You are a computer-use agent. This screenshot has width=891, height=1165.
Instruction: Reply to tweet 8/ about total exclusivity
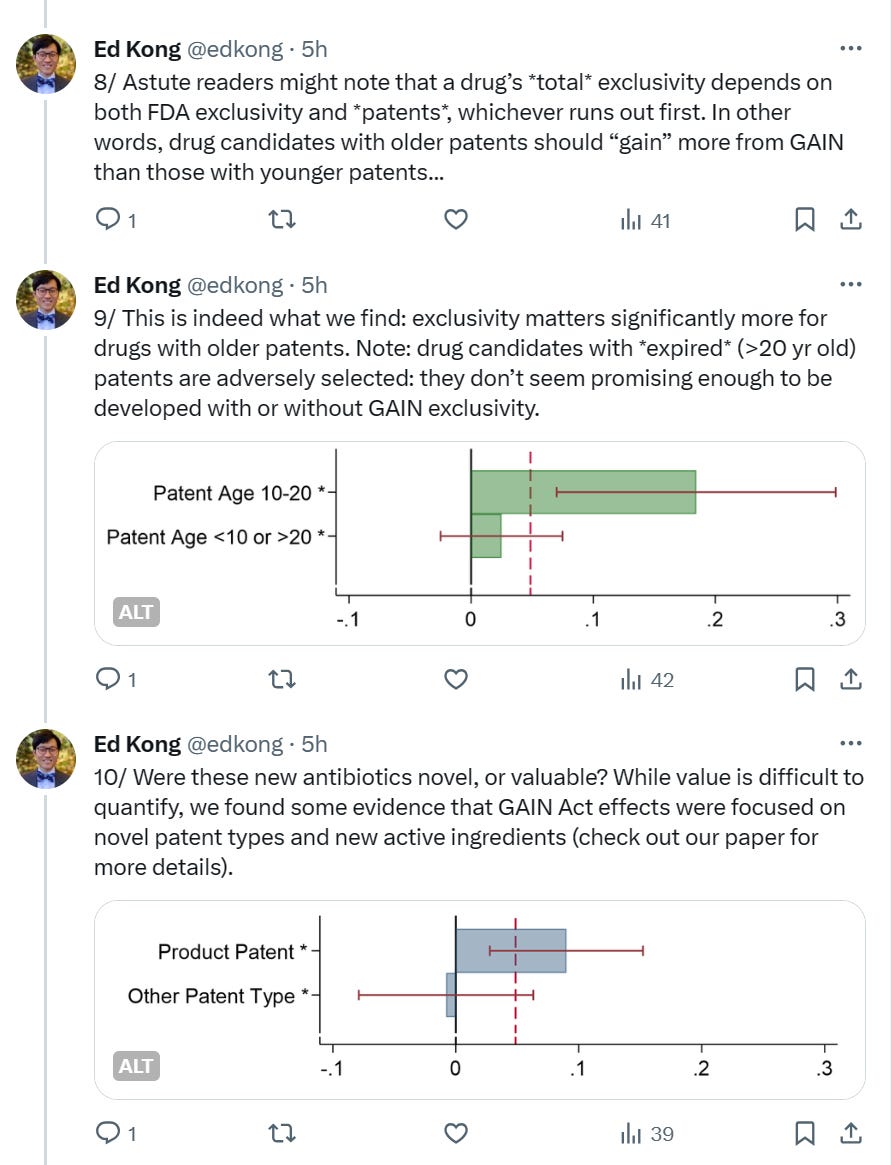tap(116, 220)
